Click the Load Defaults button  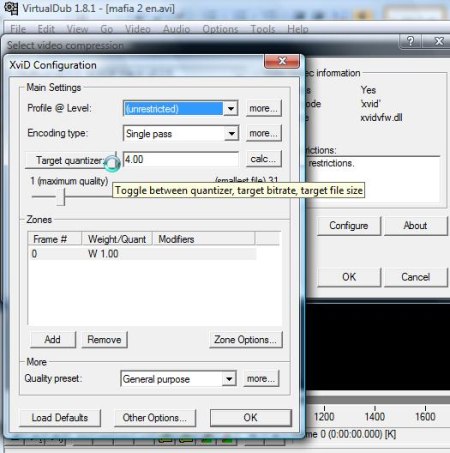point(60,418)
